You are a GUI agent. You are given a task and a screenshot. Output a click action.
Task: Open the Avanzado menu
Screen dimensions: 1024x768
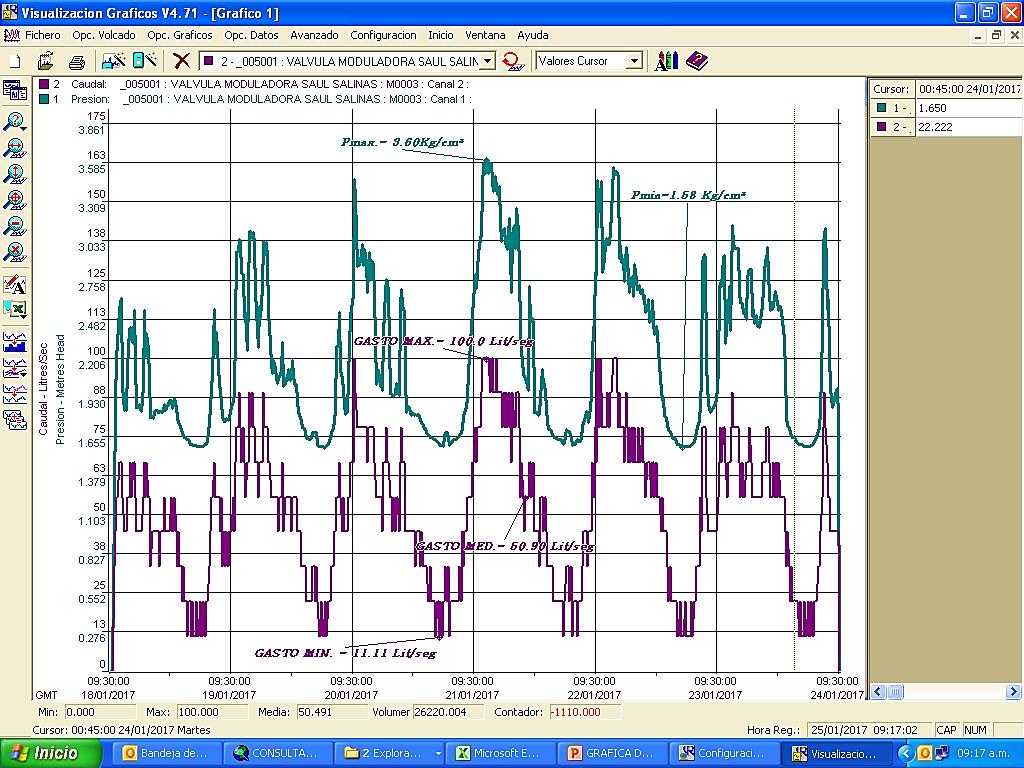point(314,35)
